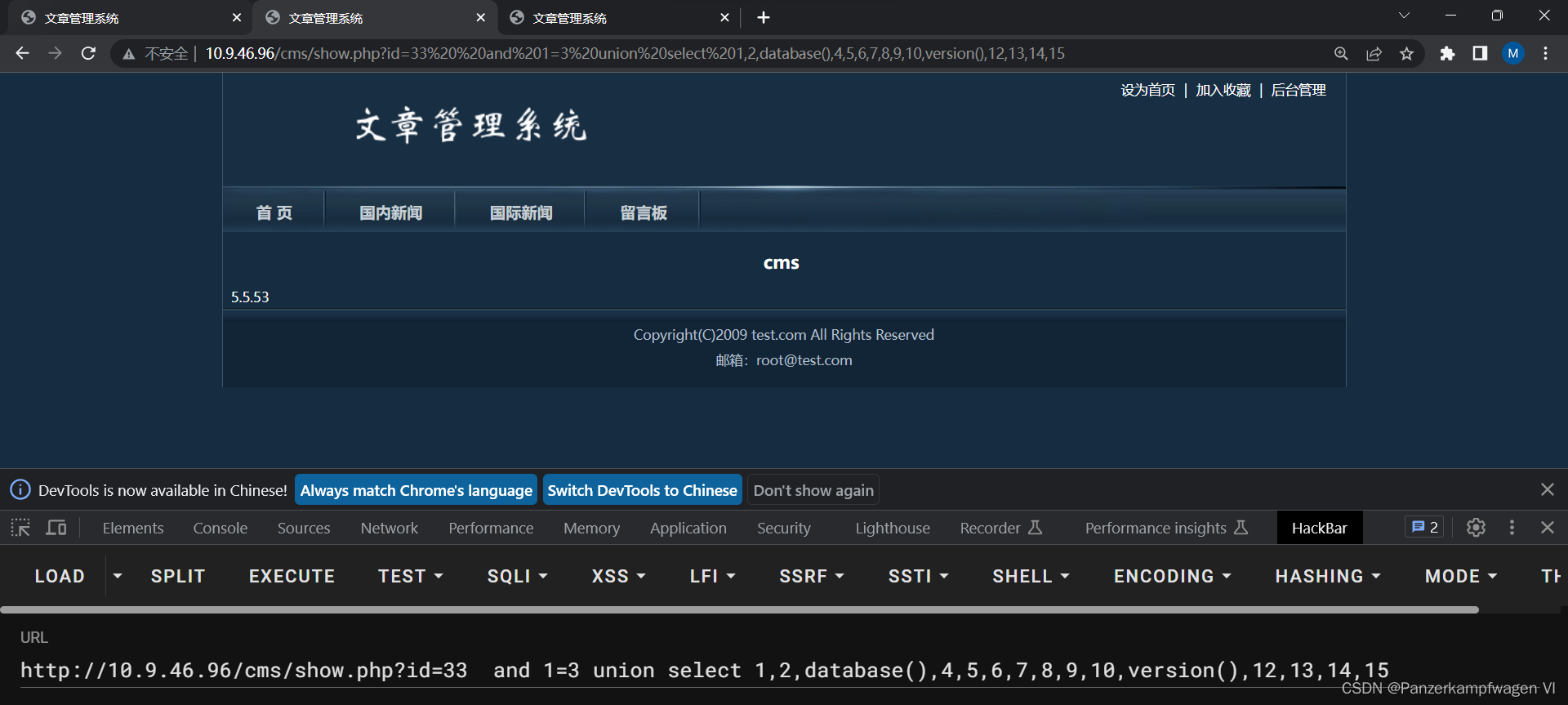Switch to the Application panel
This screenshot has height=705, width=1568.
[688, 529]
